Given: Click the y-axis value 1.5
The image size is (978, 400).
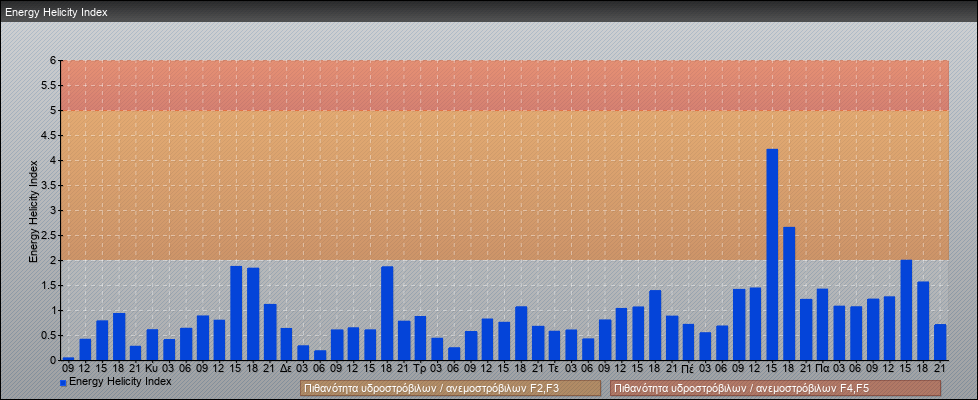Looking at the screenshot, I should tap(49, 285).
